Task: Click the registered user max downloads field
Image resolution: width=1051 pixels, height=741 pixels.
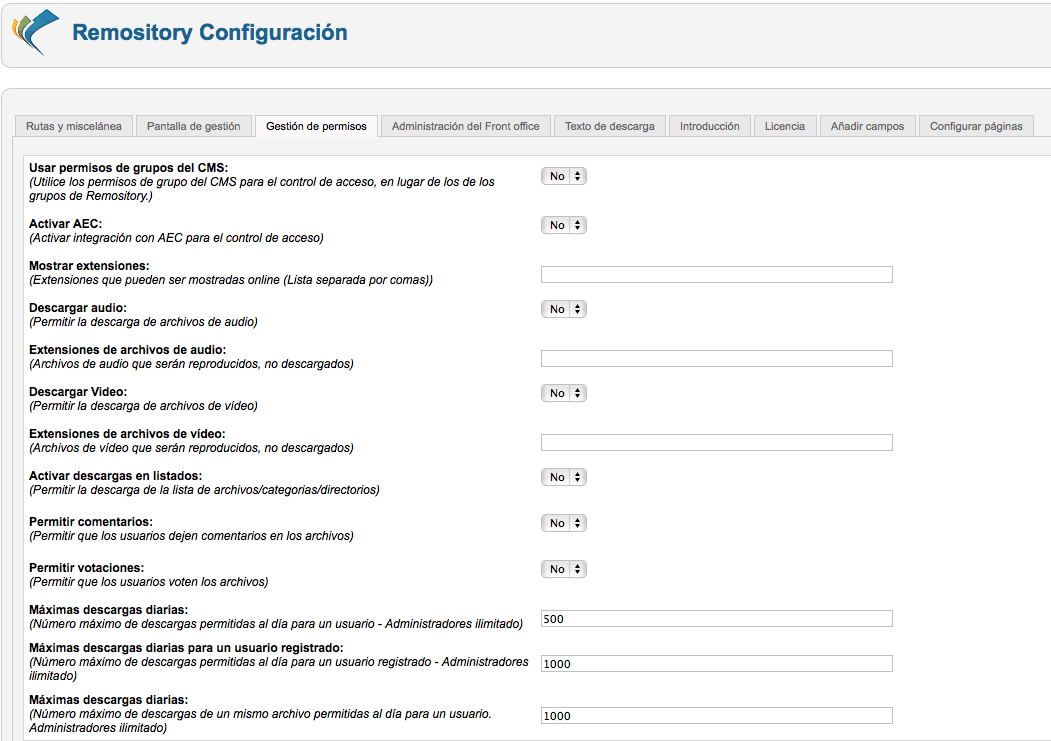Action: (x=717, y=663)
